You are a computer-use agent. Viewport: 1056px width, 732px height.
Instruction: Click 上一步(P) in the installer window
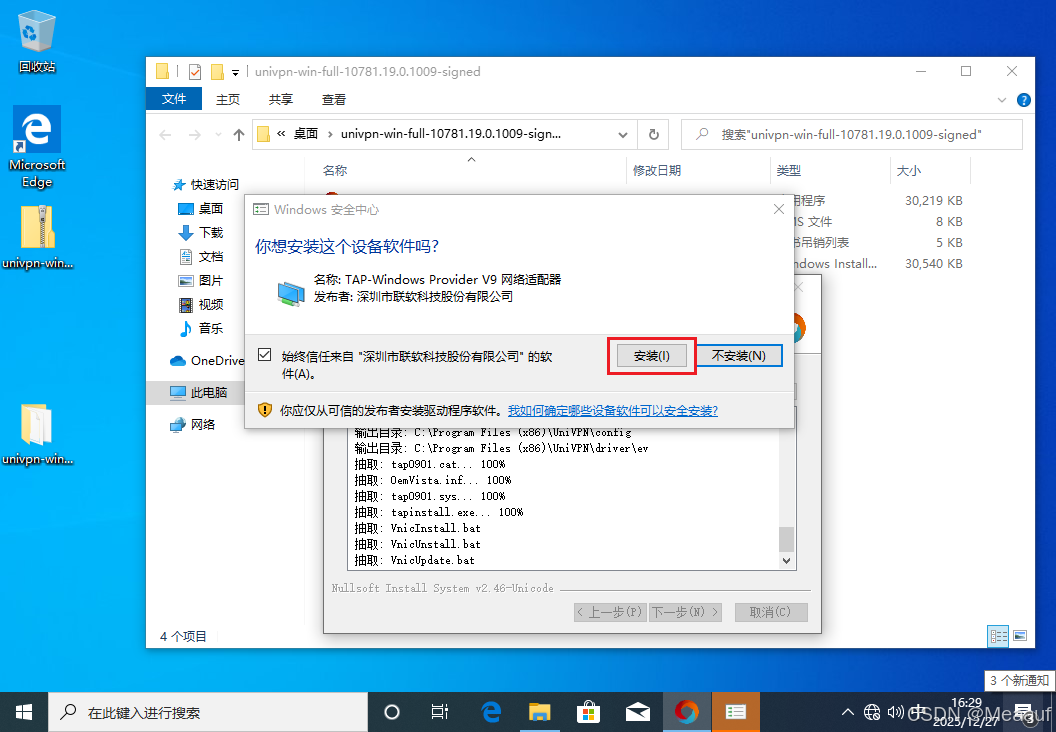610,612
